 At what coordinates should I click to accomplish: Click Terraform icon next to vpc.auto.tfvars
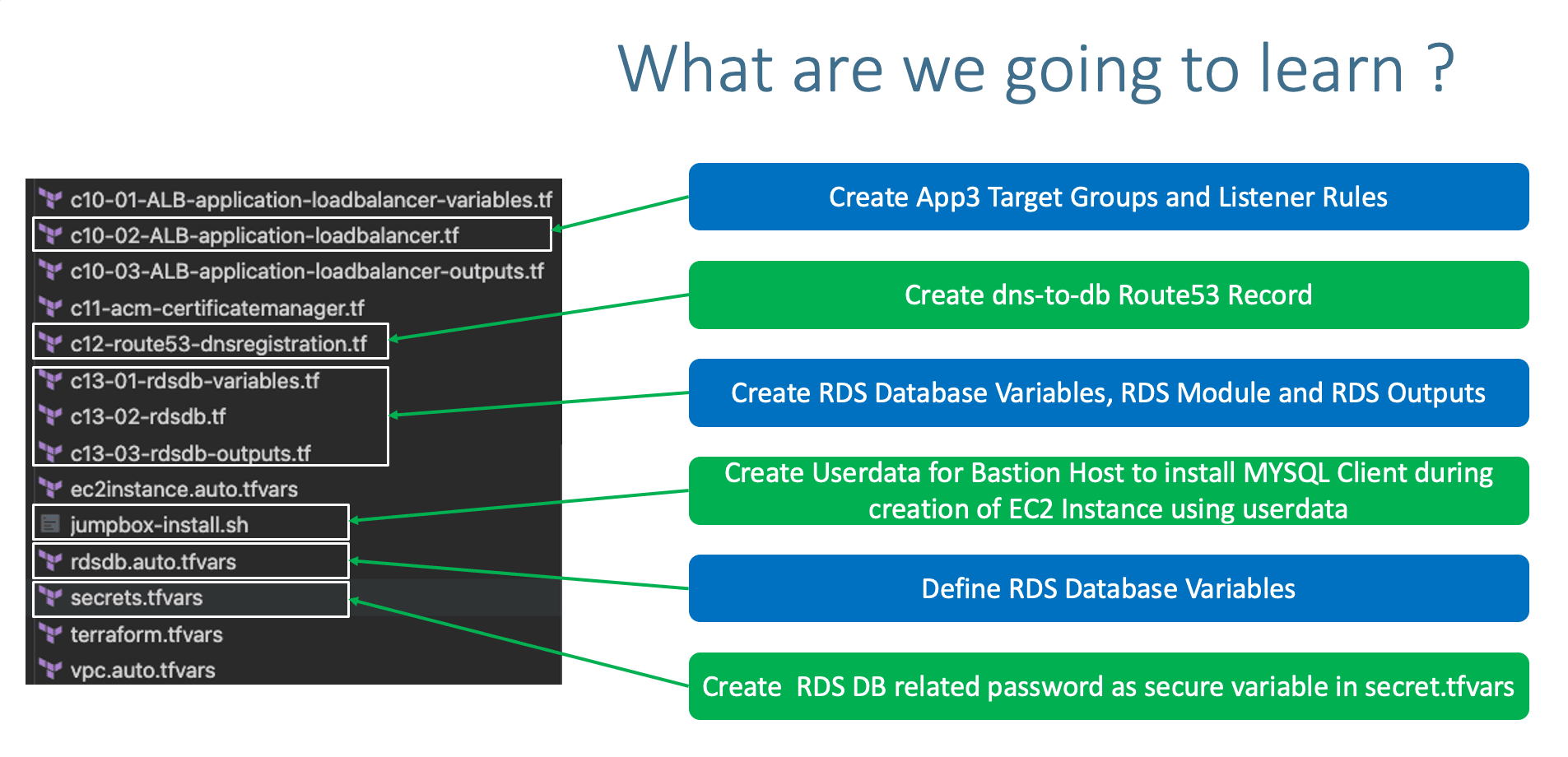point(51,670)
